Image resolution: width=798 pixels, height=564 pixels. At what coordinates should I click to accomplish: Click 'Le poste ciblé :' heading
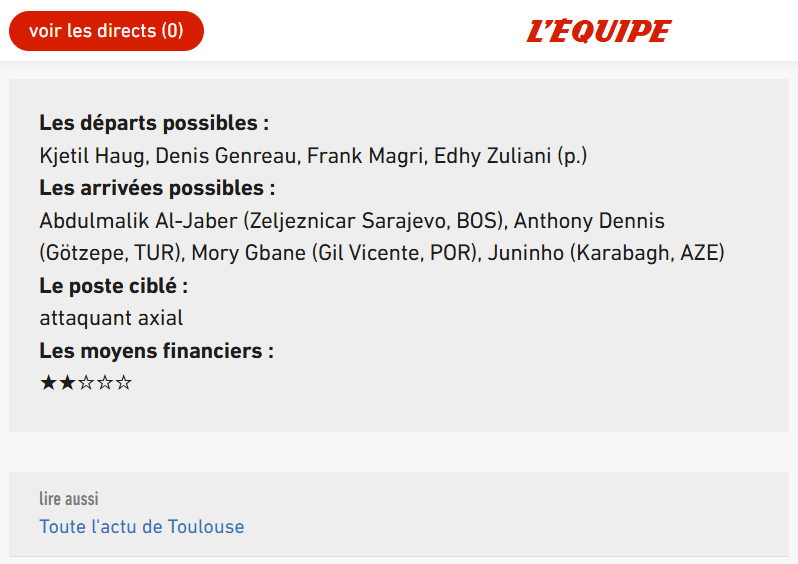(x=114, y=286)
